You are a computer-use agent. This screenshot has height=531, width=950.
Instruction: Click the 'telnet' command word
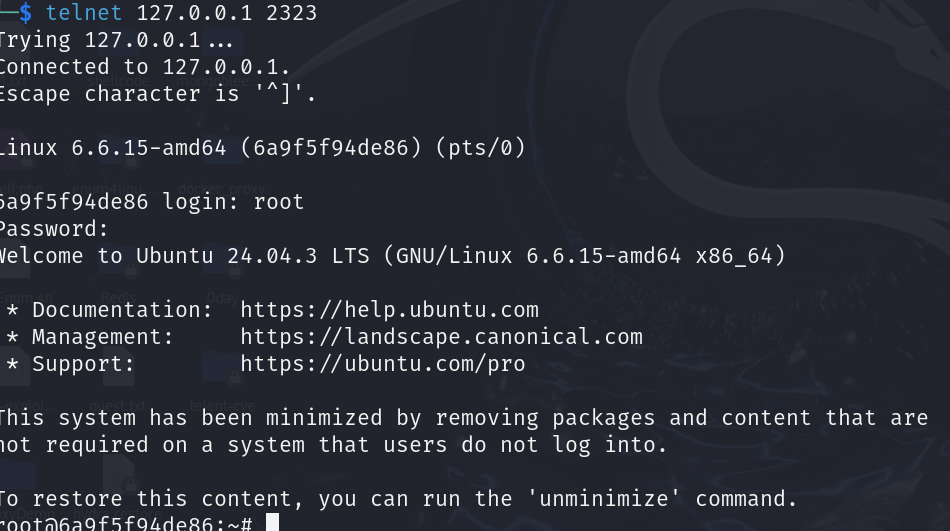(x=84, y=13)
